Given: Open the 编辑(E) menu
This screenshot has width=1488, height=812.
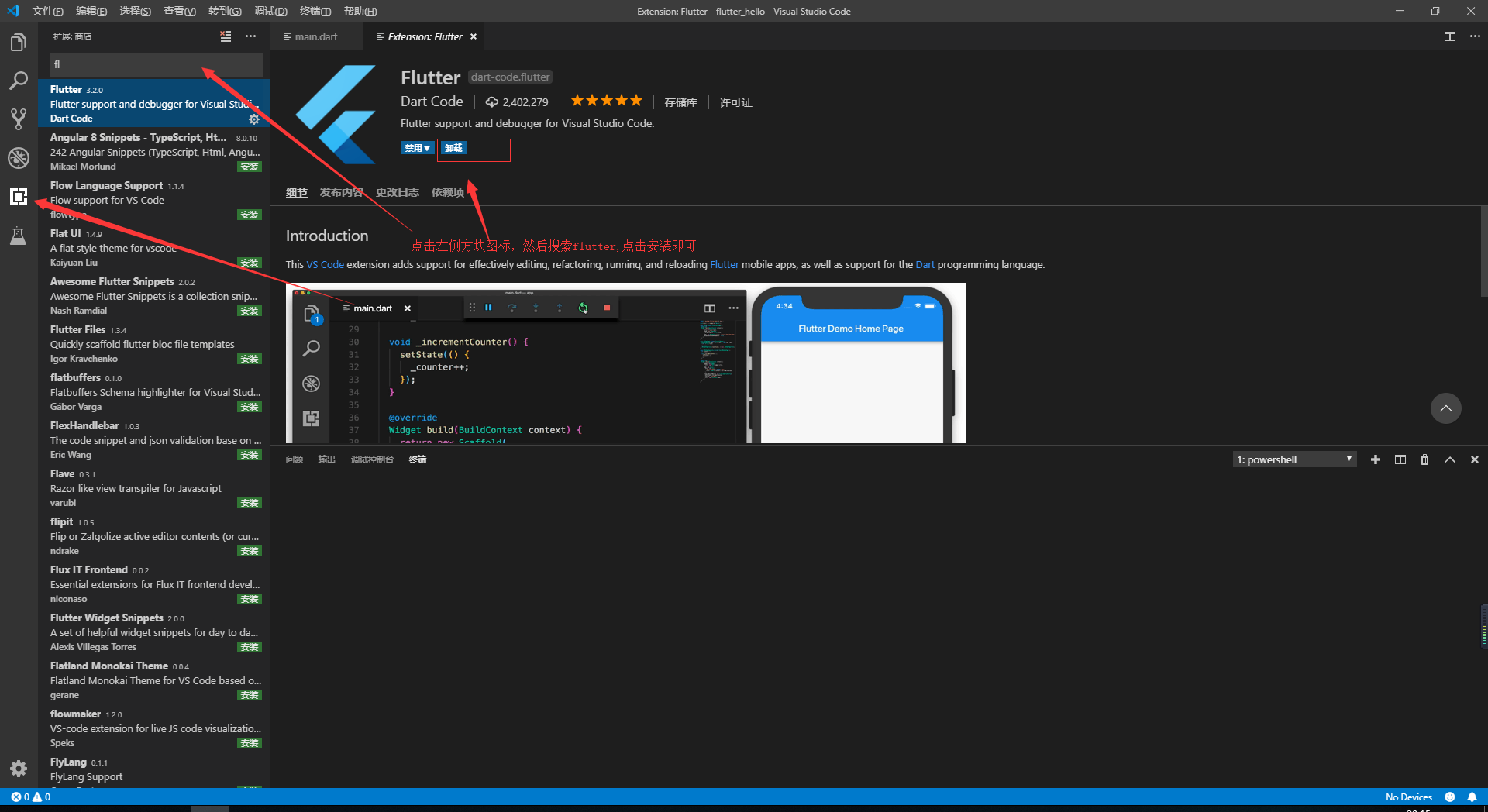Looking at the screenshot, I should click(91, 11).
